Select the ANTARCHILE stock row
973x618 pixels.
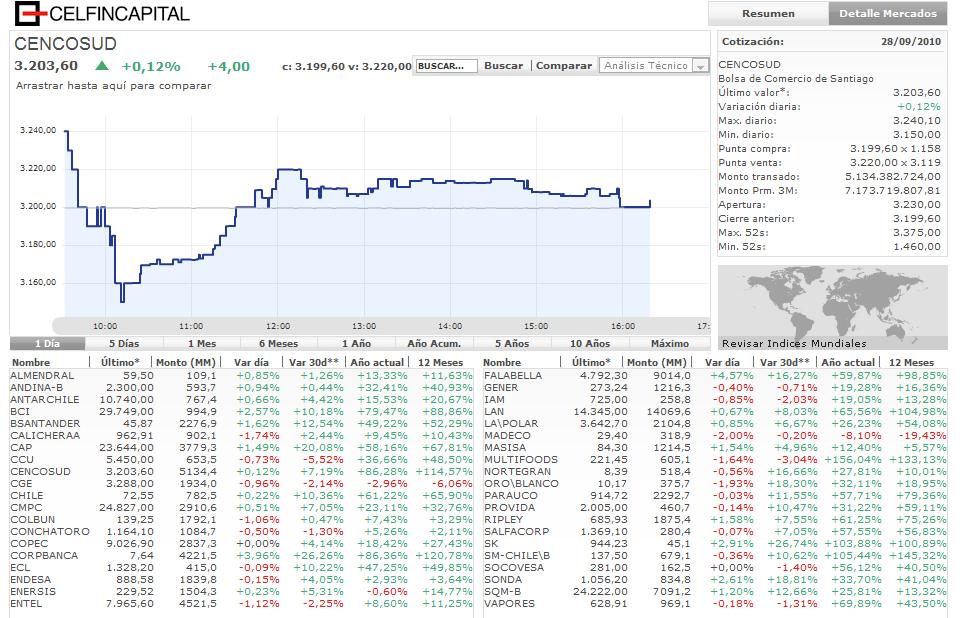[x=241, y=400]
